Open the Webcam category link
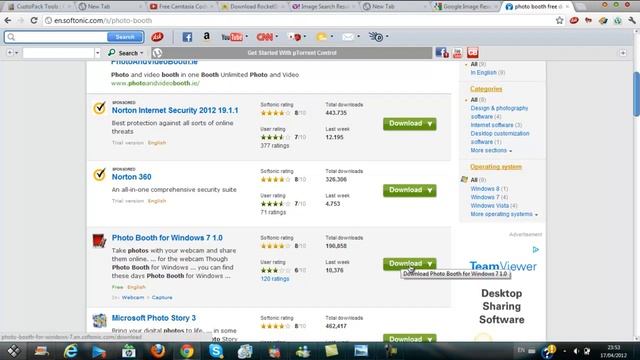 tap(133, 298)
